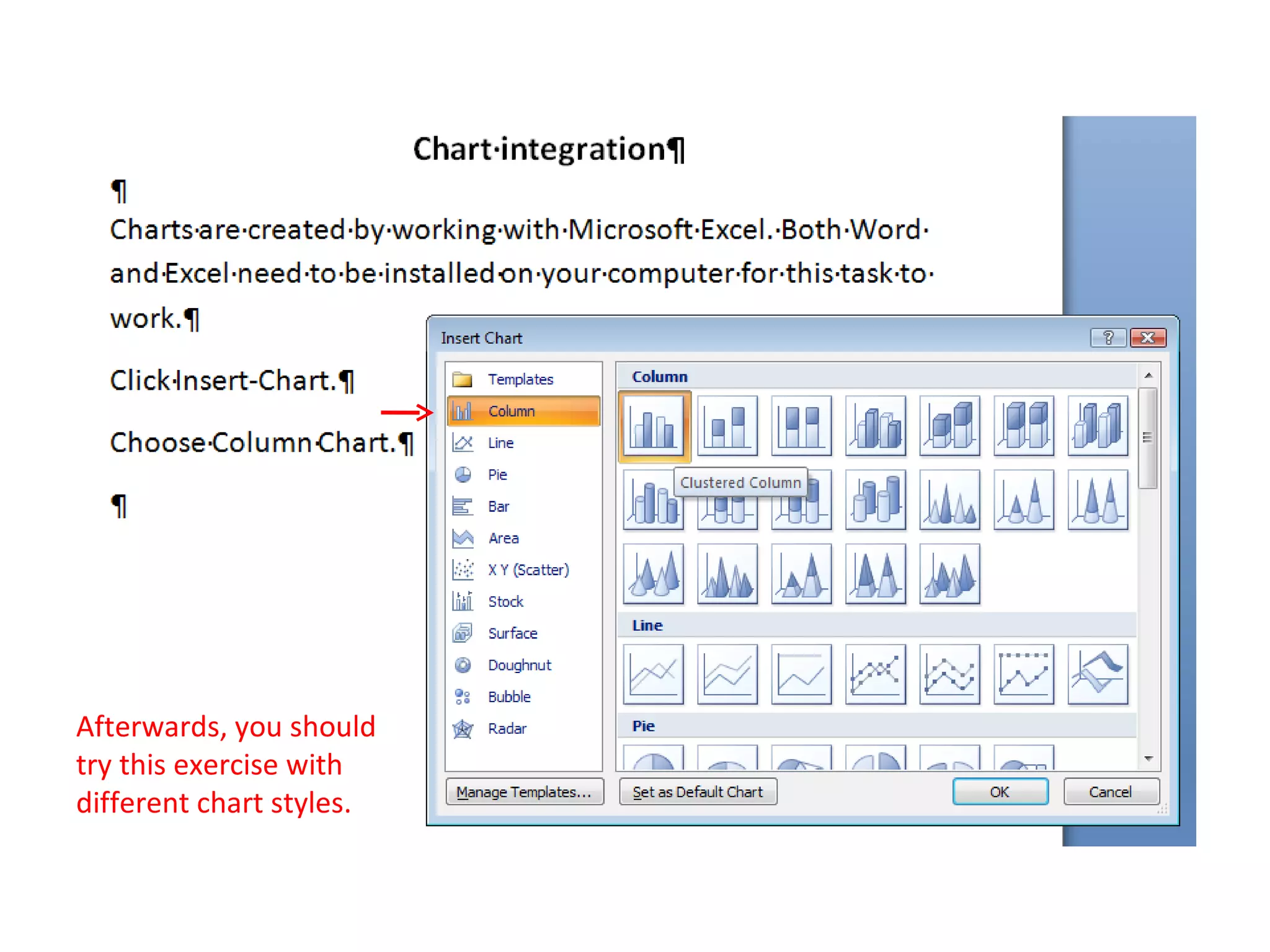Image resolution: width=1270 pixels, height=952 pixels.
Task: Open the Templates folder category
Action: (x=520, y=379)
